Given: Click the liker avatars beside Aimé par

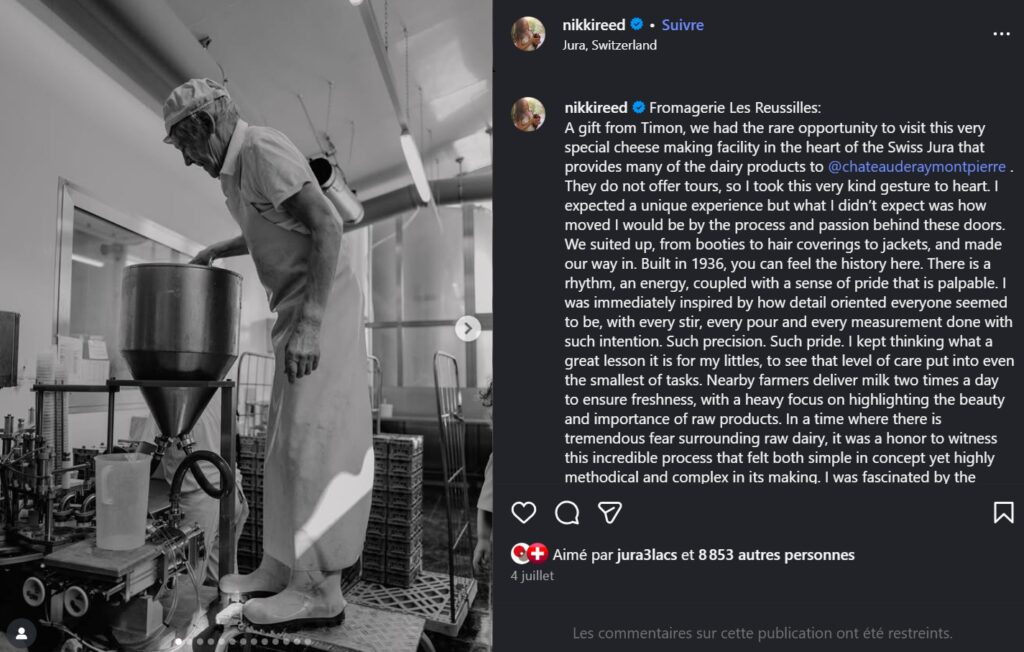Looking at the screenshot, I should pyautogui.click(x=529, y=554).
